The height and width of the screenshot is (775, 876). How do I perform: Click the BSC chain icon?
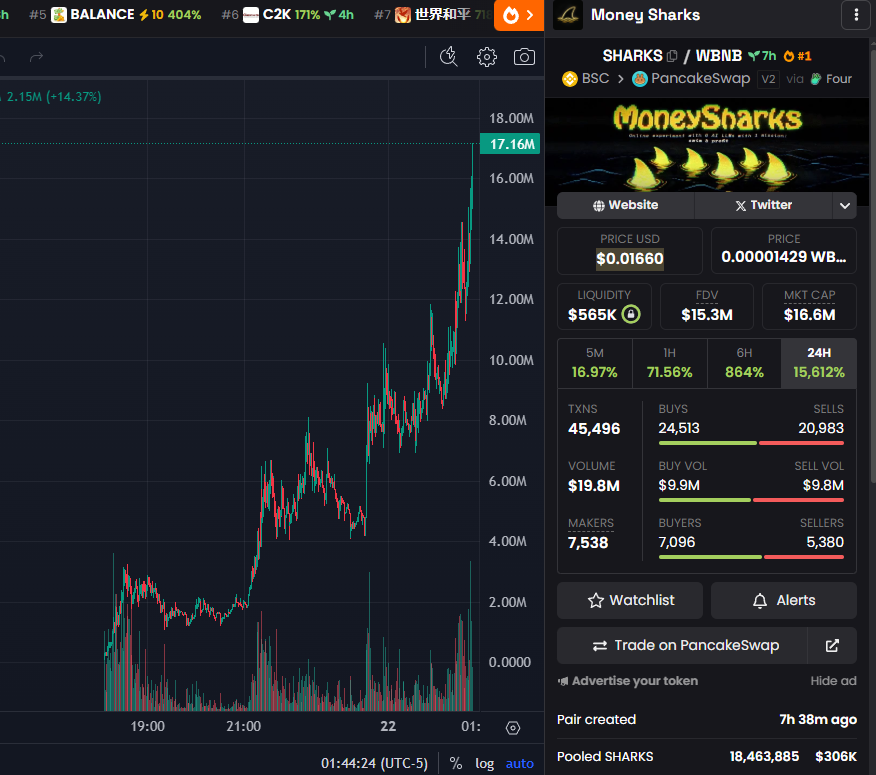pos(570,79)
